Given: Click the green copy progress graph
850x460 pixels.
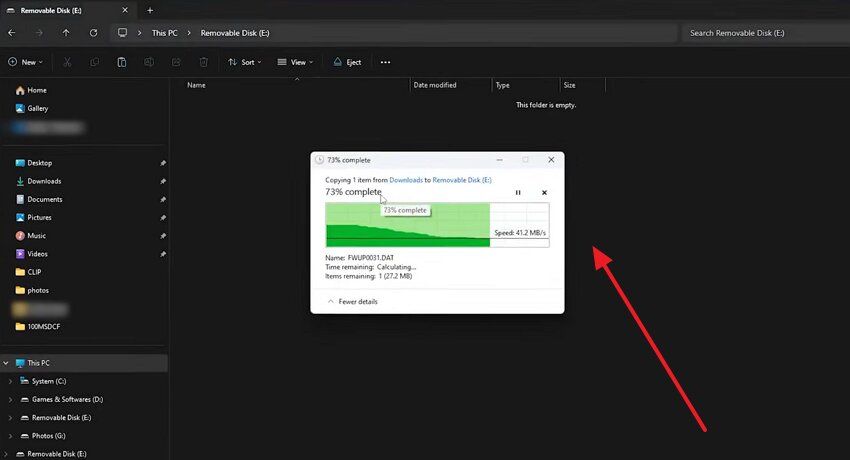Looking at the screenshot, I should click(437, 225).
